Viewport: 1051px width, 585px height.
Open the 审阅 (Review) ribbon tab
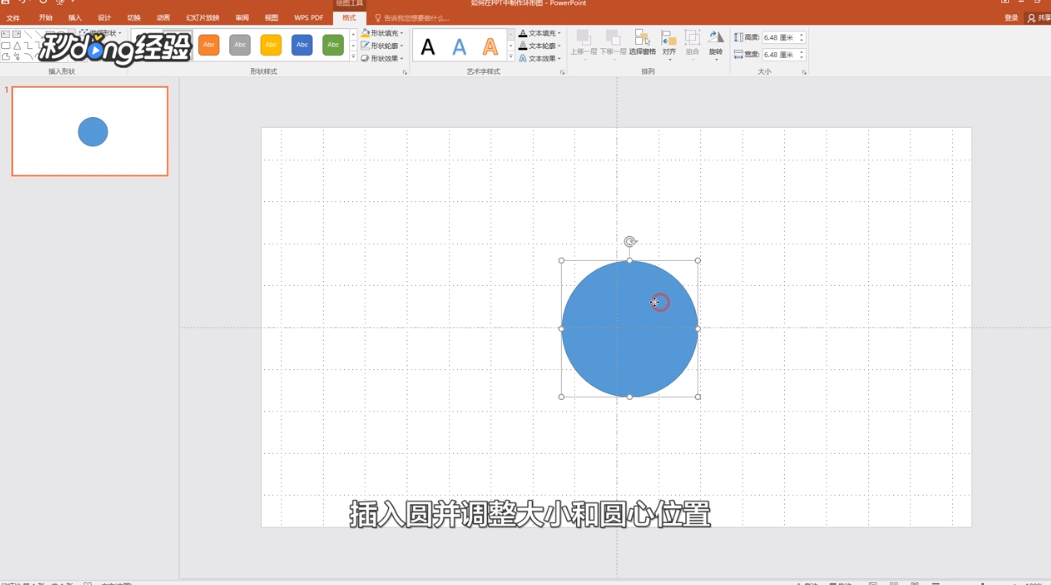click(x=242, y=18)
